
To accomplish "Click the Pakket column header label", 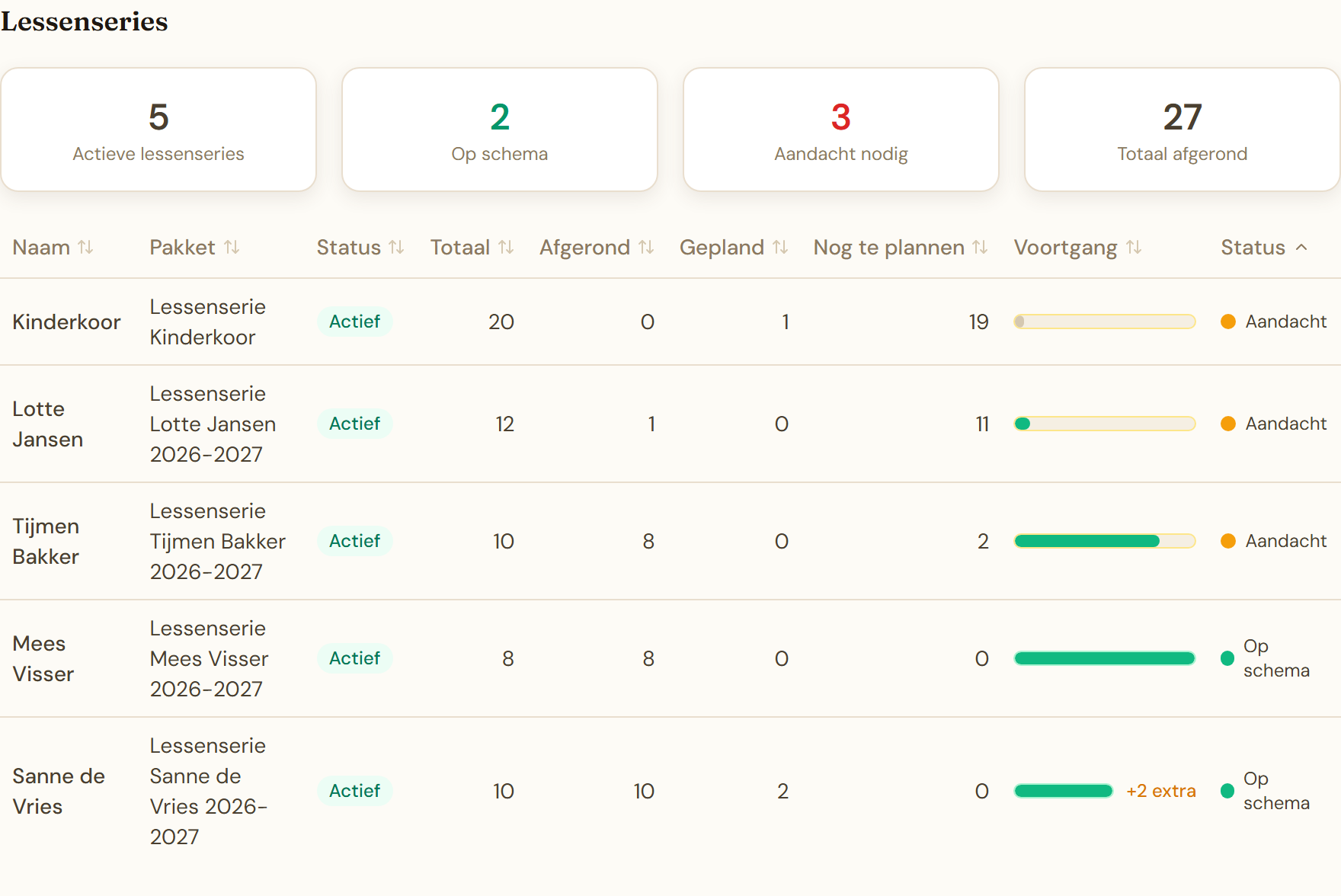I will [x=183, y=248].
